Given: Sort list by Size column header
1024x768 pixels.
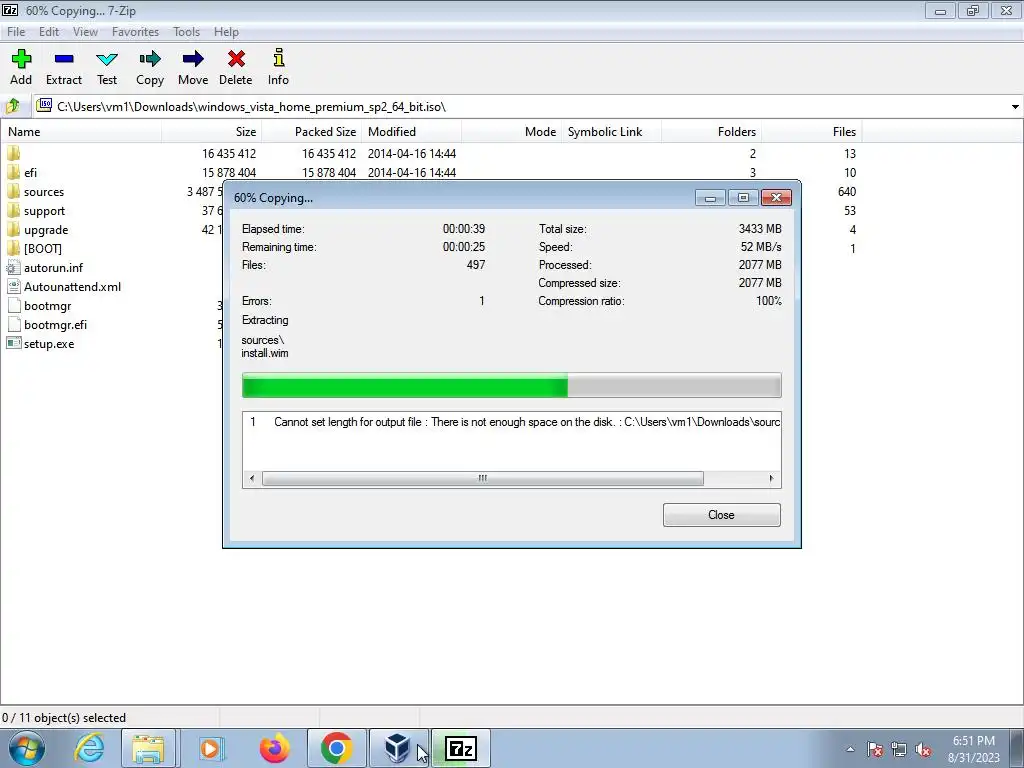Looking at the screenshot, I should pos(212,131).
